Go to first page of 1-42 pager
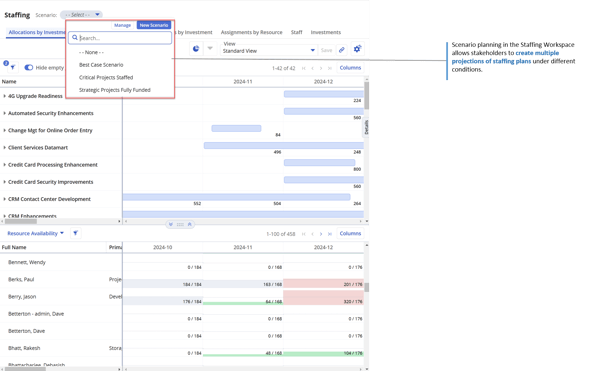Image resolution: width=597 pixels, height=371 pixels. (x=303, y=68)
